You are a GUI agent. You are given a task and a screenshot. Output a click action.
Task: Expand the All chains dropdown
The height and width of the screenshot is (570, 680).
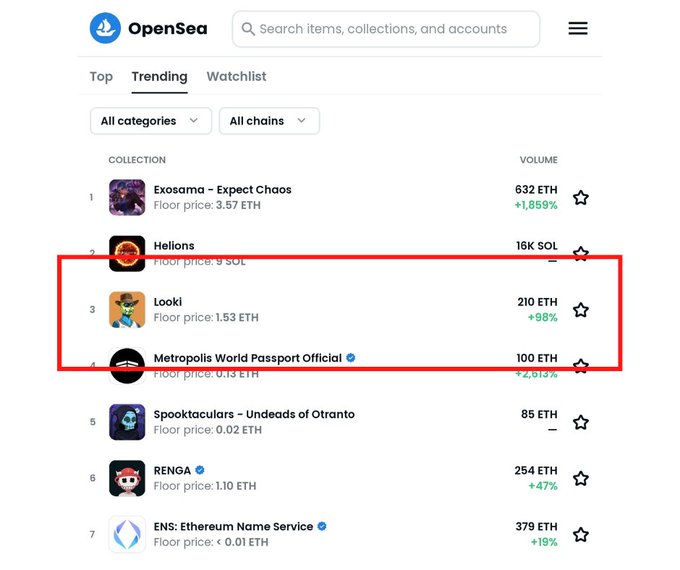coord(269,121)
